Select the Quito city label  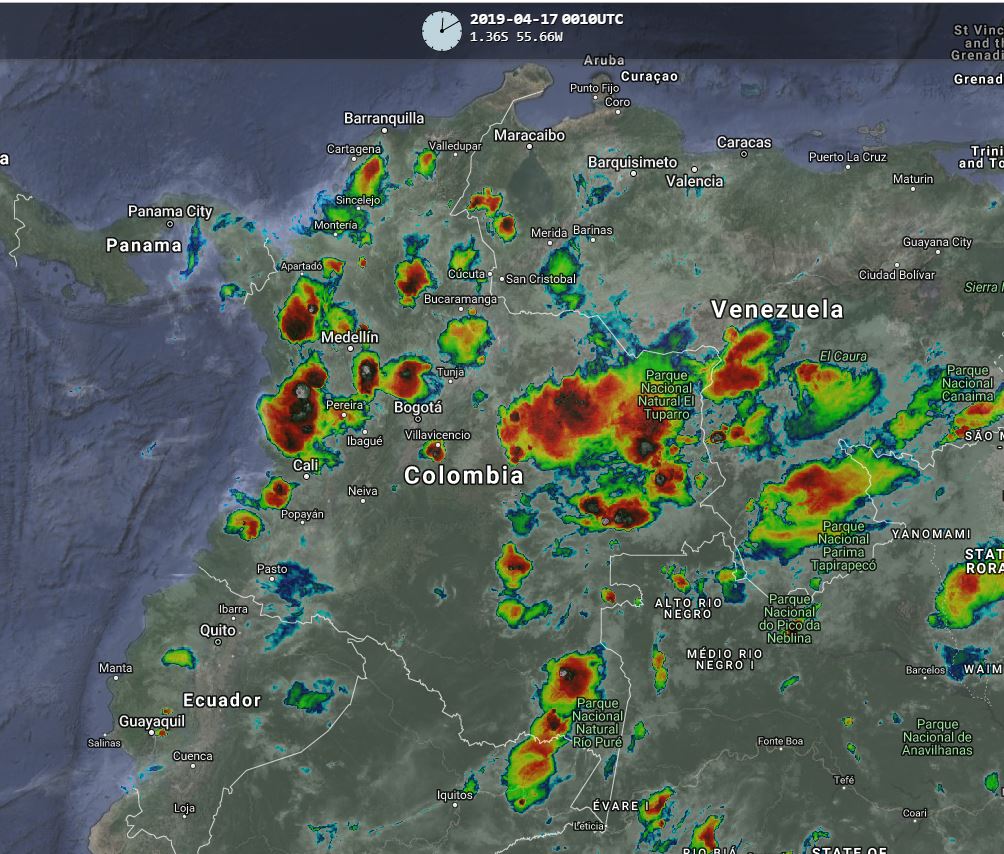218,630
